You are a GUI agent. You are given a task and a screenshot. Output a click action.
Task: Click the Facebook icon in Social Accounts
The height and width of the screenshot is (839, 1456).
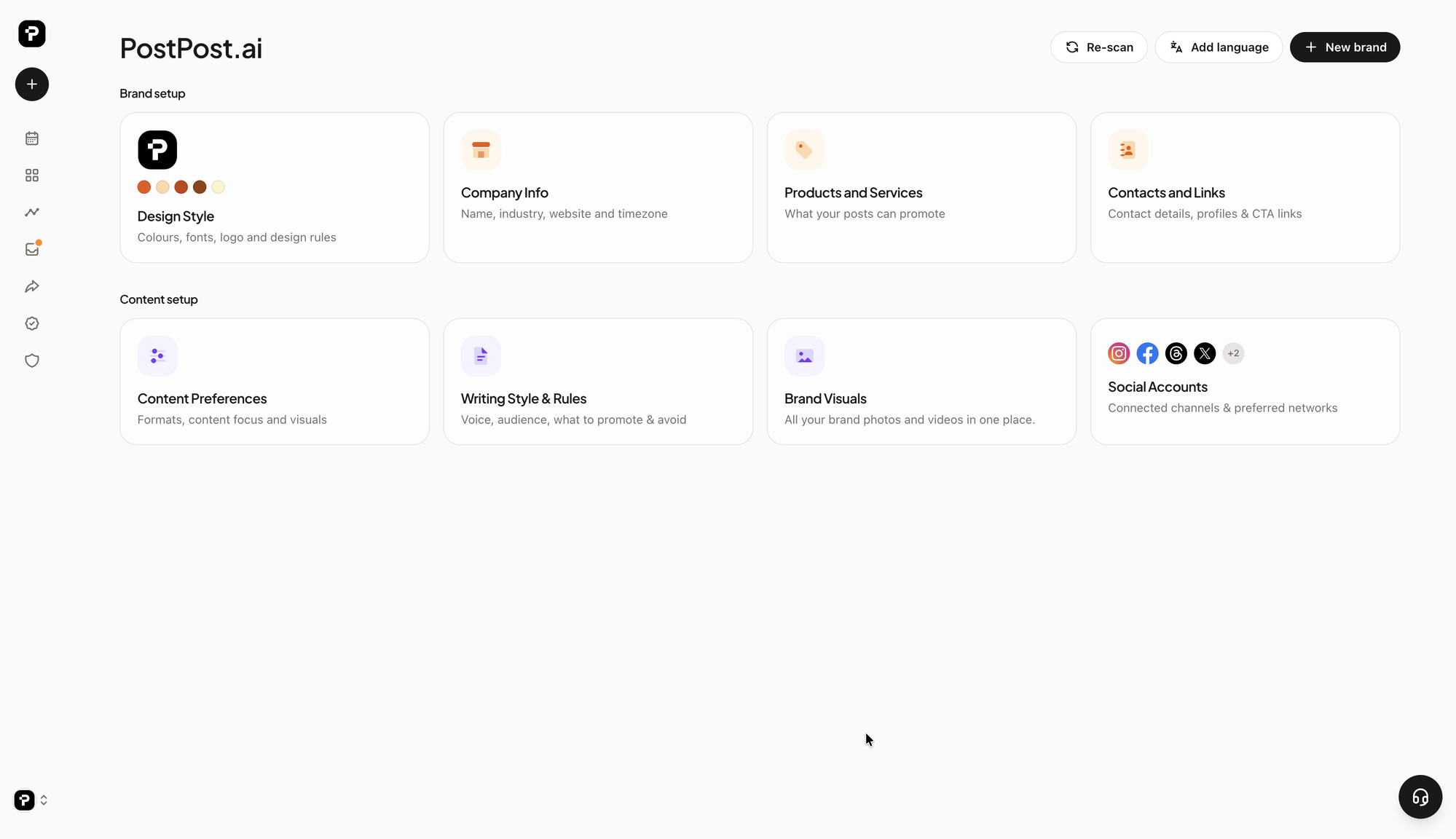coord(1147,353)
